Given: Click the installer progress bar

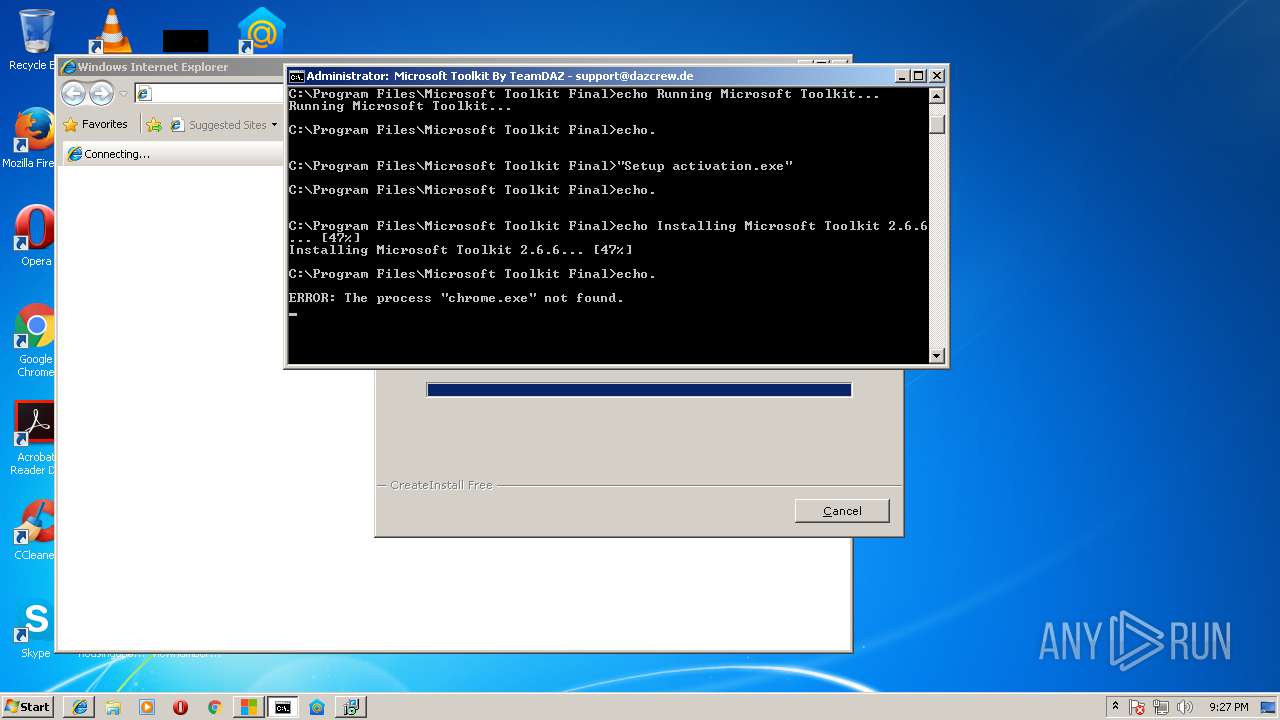Looking at the screenshot, I should [639, 390].
